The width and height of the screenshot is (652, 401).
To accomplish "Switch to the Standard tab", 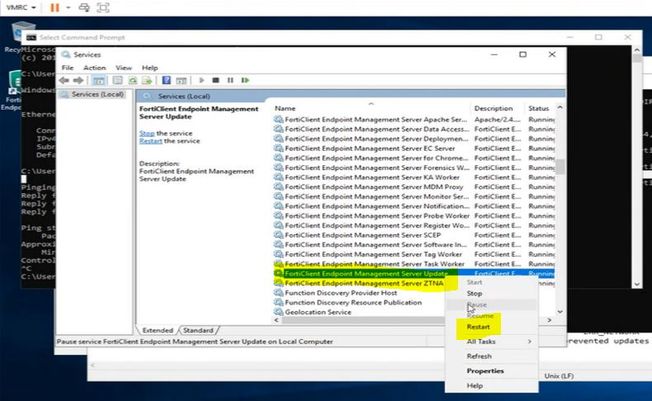I will (x=198, y=330).
